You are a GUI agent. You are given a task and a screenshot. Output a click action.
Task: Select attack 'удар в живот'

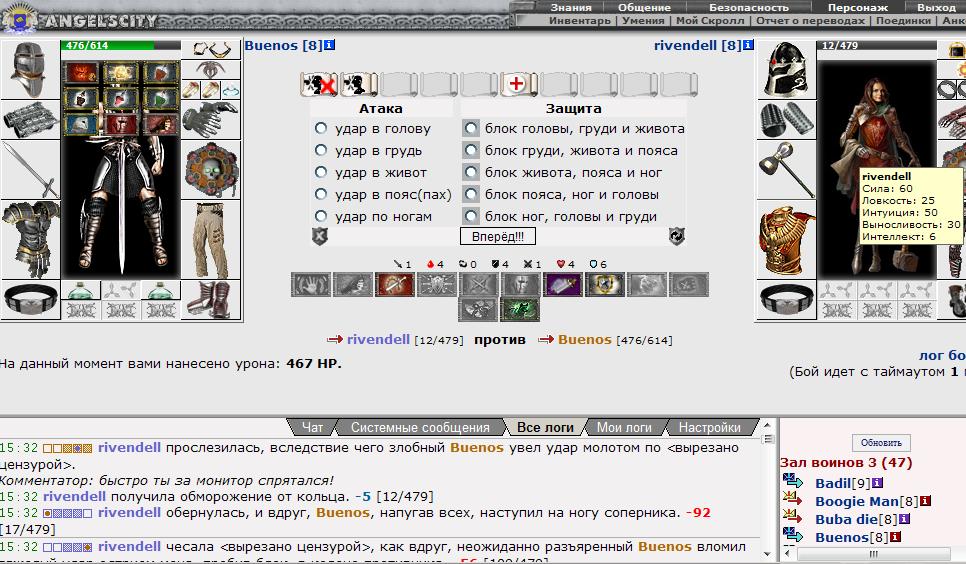(x=321, y=172)
